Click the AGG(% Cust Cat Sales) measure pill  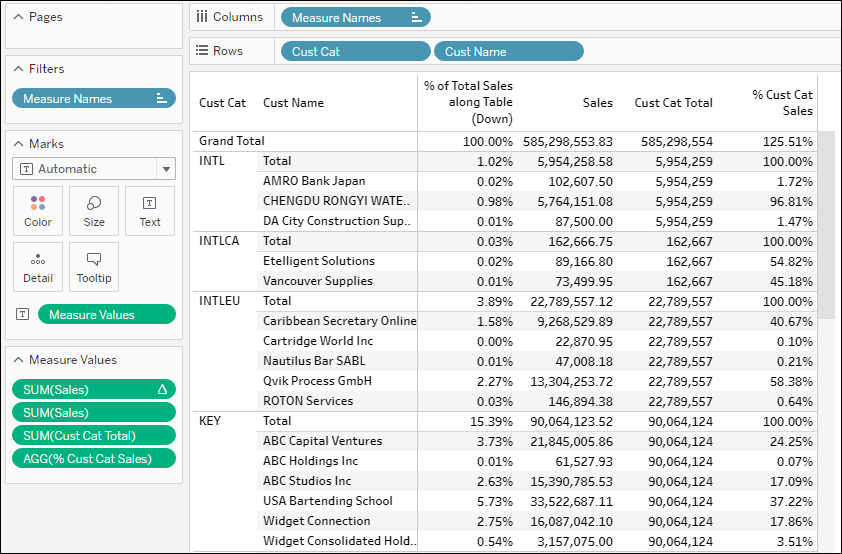click(x=94, y=458)
